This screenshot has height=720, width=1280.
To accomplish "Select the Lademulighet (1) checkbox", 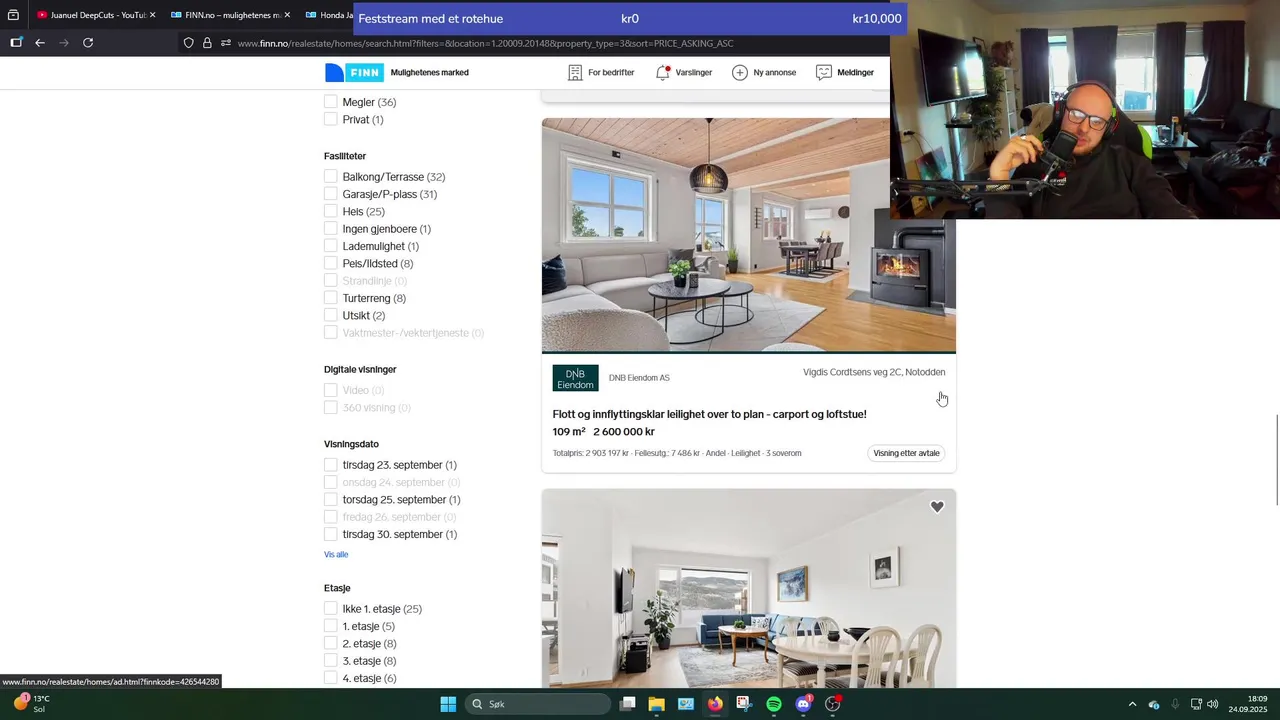I will (331, 246).
